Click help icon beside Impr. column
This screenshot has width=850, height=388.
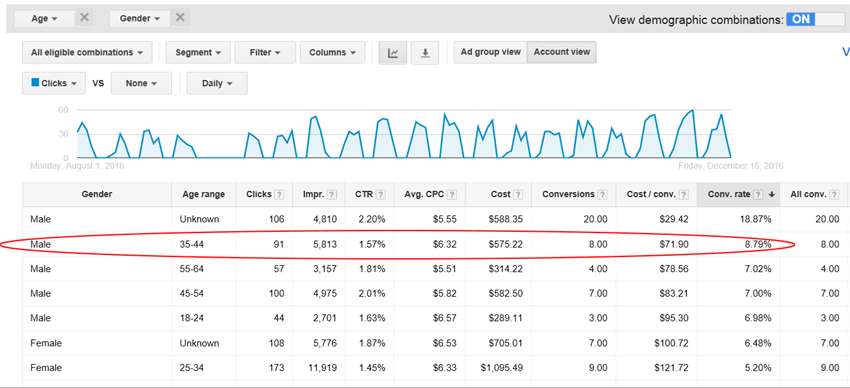tap(332, 195)
